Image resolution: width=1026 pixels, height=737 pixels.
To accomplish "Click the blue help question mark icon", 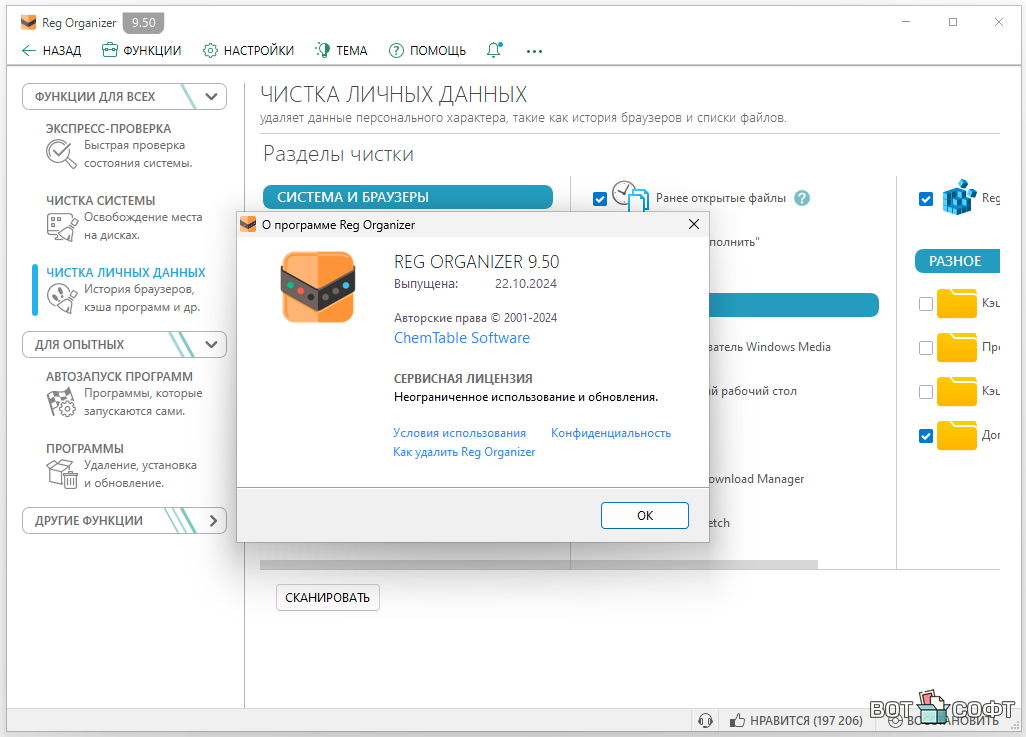I will (801, 198).
